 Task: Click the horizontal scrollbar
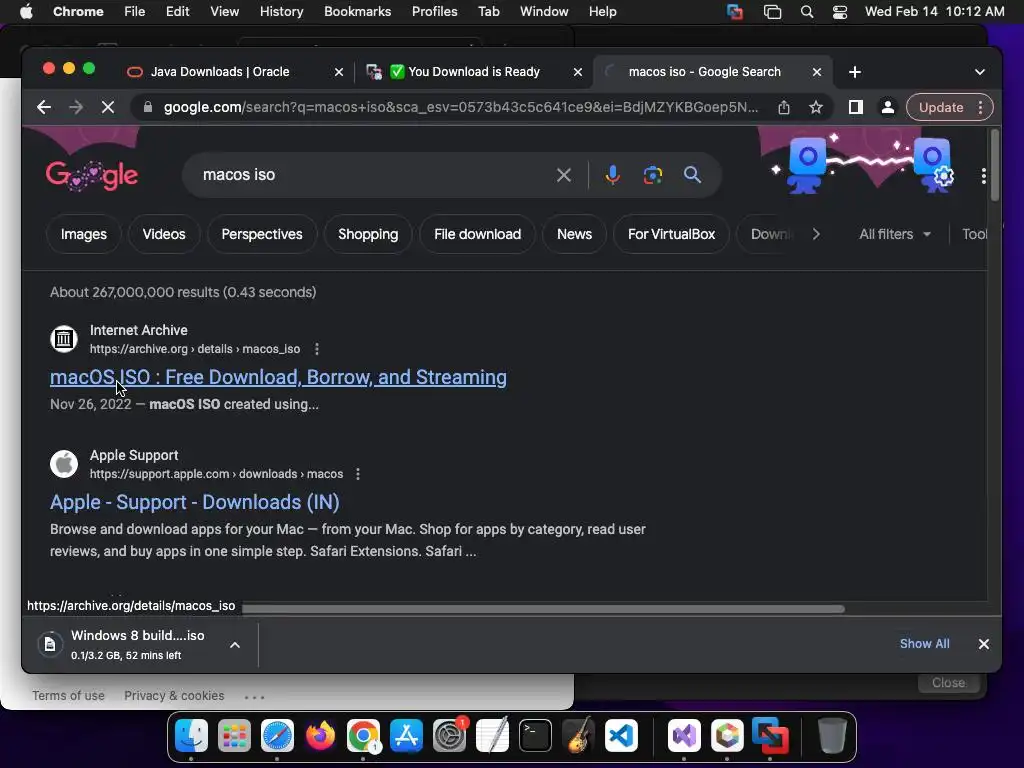tap(543, 609)
